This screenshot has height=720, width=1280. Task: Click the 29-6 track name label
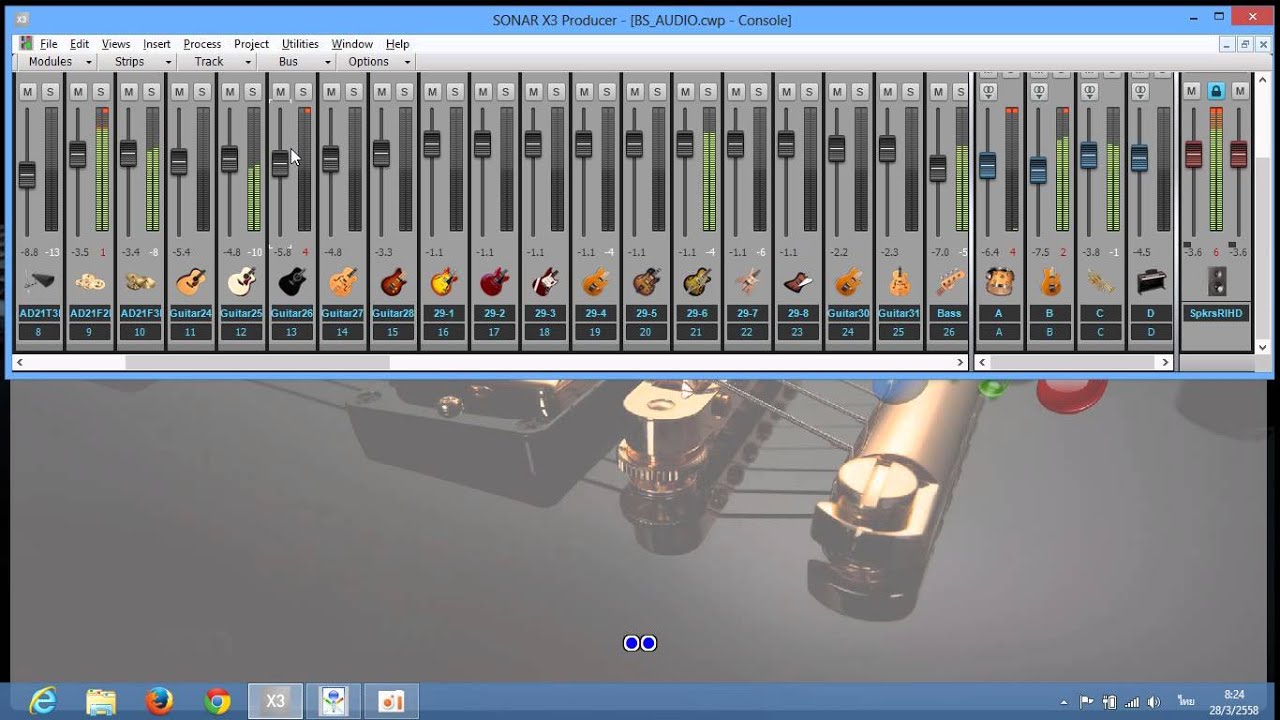coord(696,313)
